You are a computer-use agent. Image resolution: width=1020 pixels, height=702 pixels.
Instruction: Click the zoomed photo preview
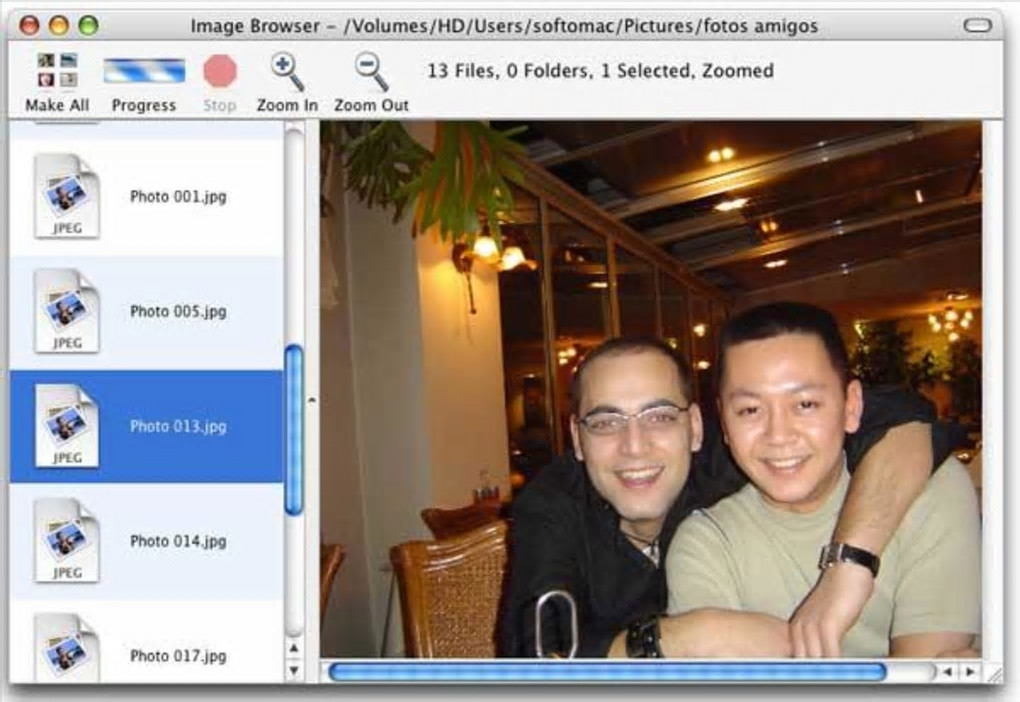651,389
